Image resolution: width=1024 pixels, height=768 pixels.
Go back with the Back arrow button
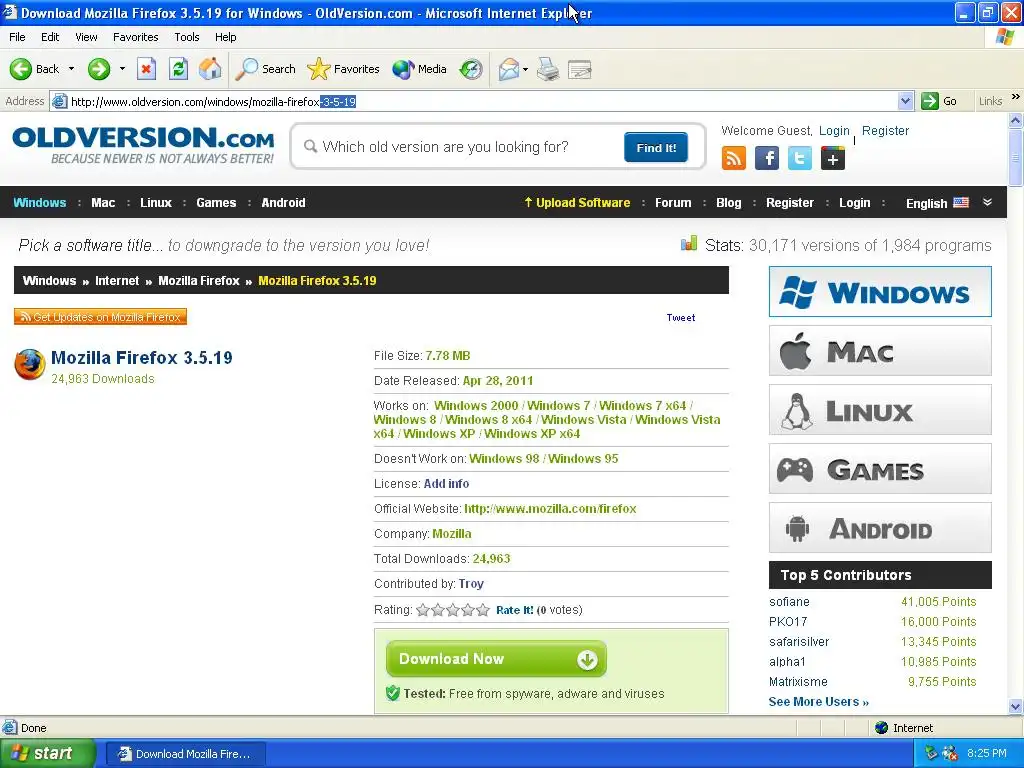35,69
